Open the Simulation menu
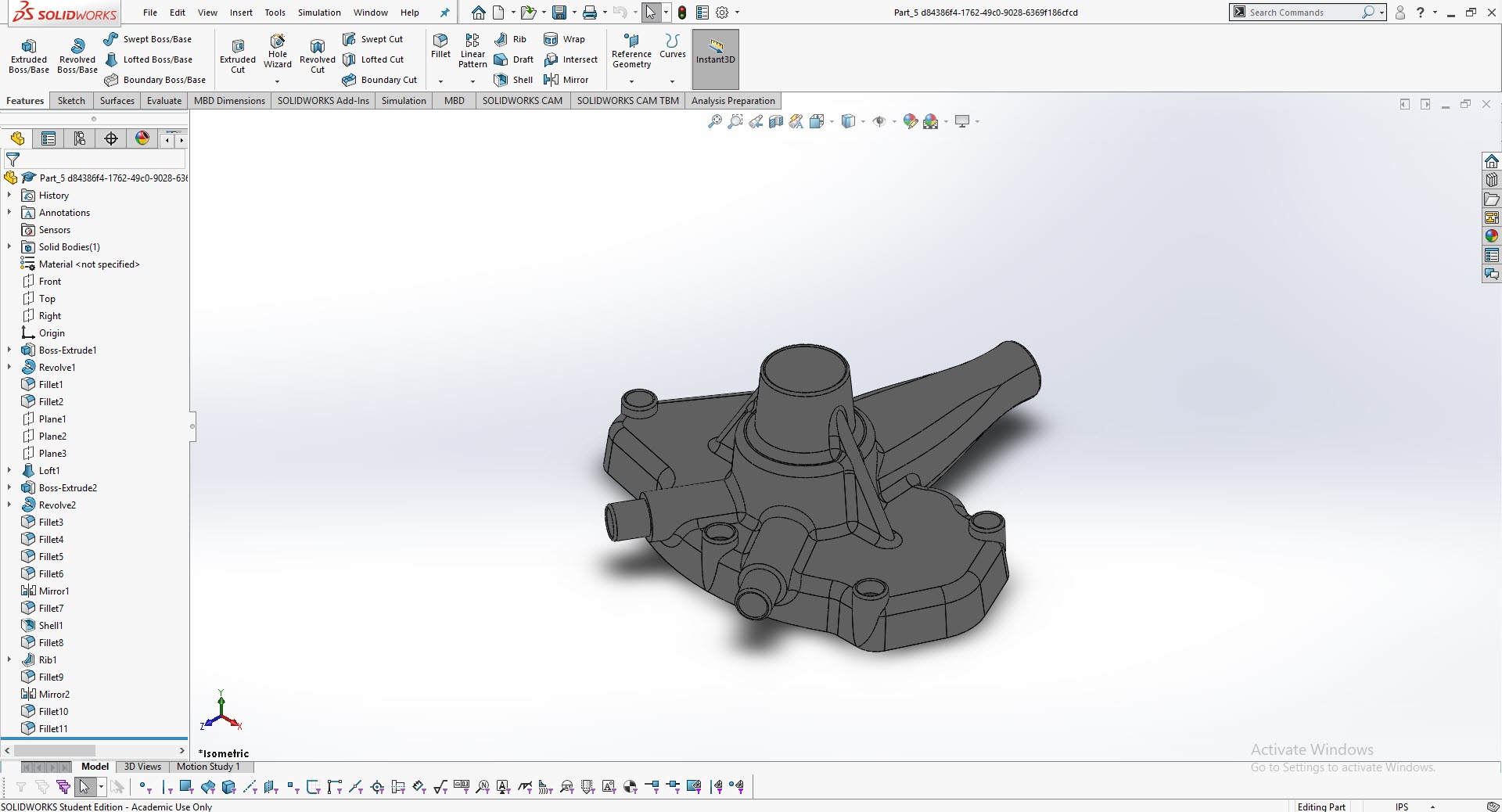 point(319,13)
